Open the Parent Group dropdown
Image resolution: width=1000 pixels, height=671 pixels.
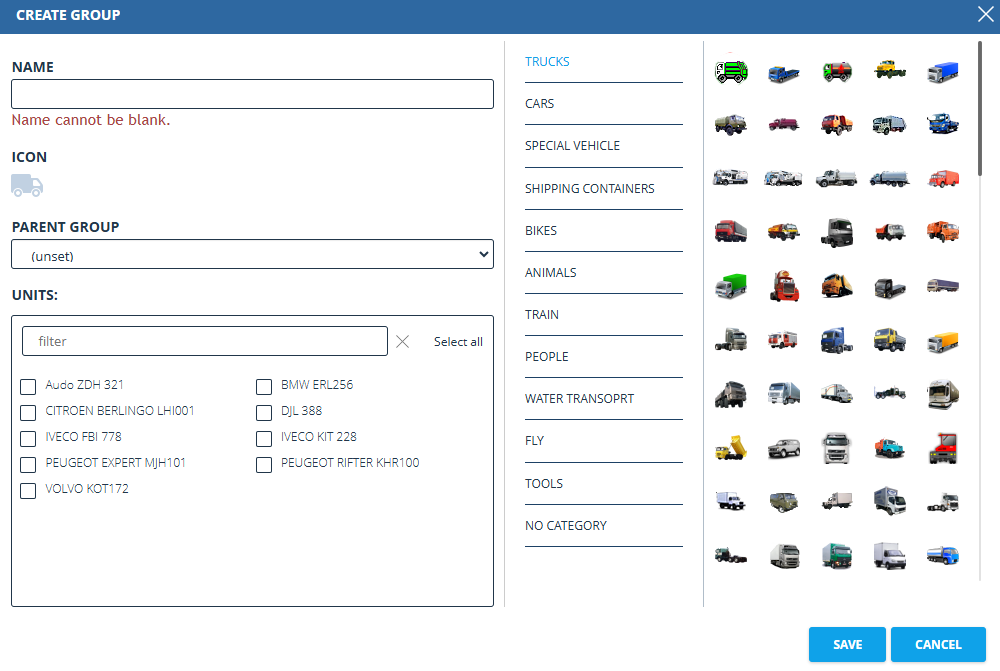coord(252,254)
